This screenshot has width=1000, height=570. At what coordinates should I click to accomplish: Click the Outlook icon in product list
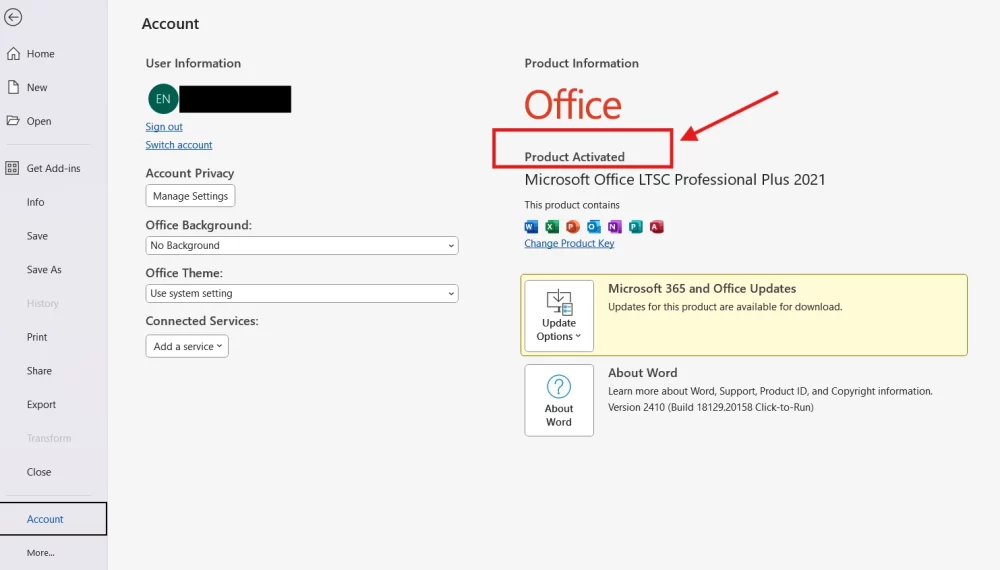pos(594,227)
